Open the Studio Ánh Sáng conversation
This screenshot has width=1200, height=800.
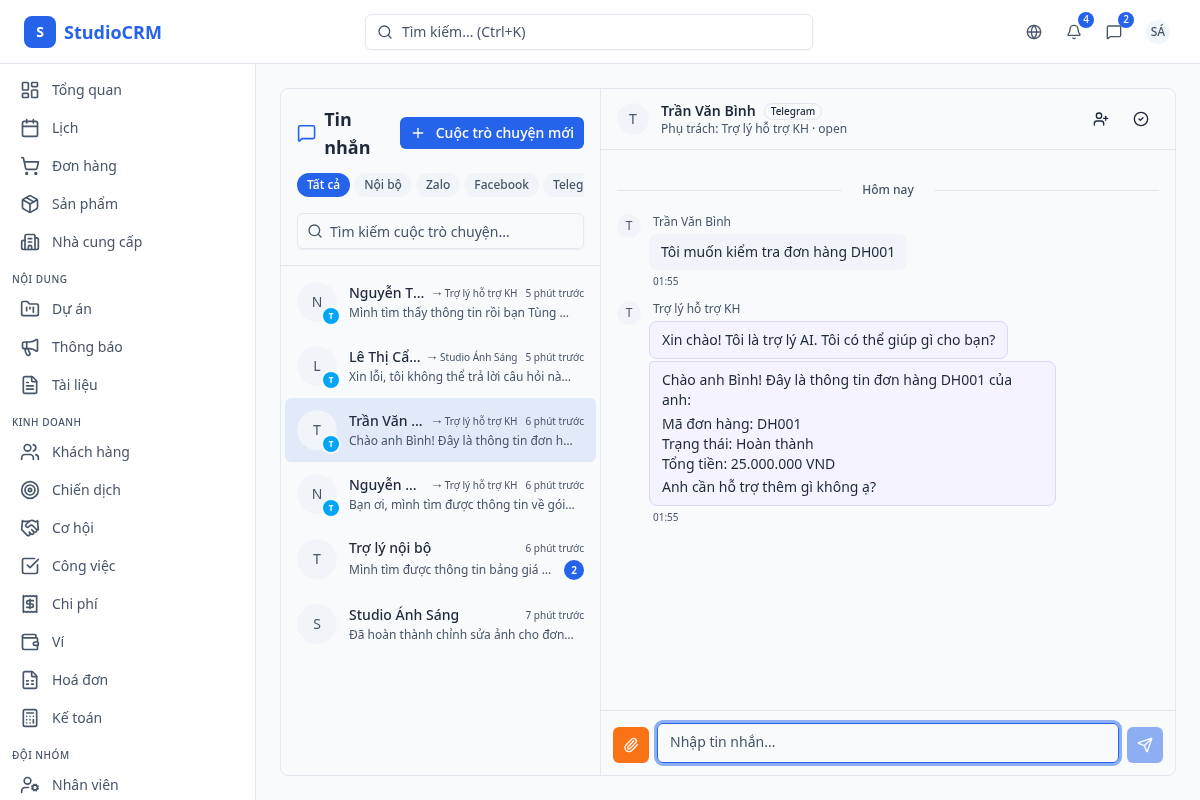[x=440, y=624]
